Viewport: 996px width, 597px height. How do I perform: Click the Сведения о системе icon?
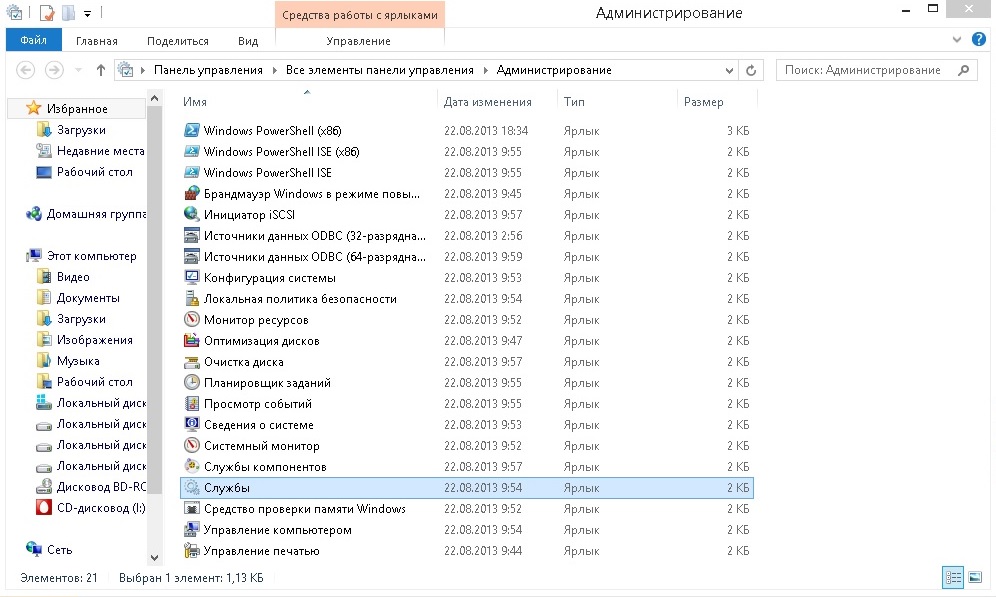click(x=191, y=424)
